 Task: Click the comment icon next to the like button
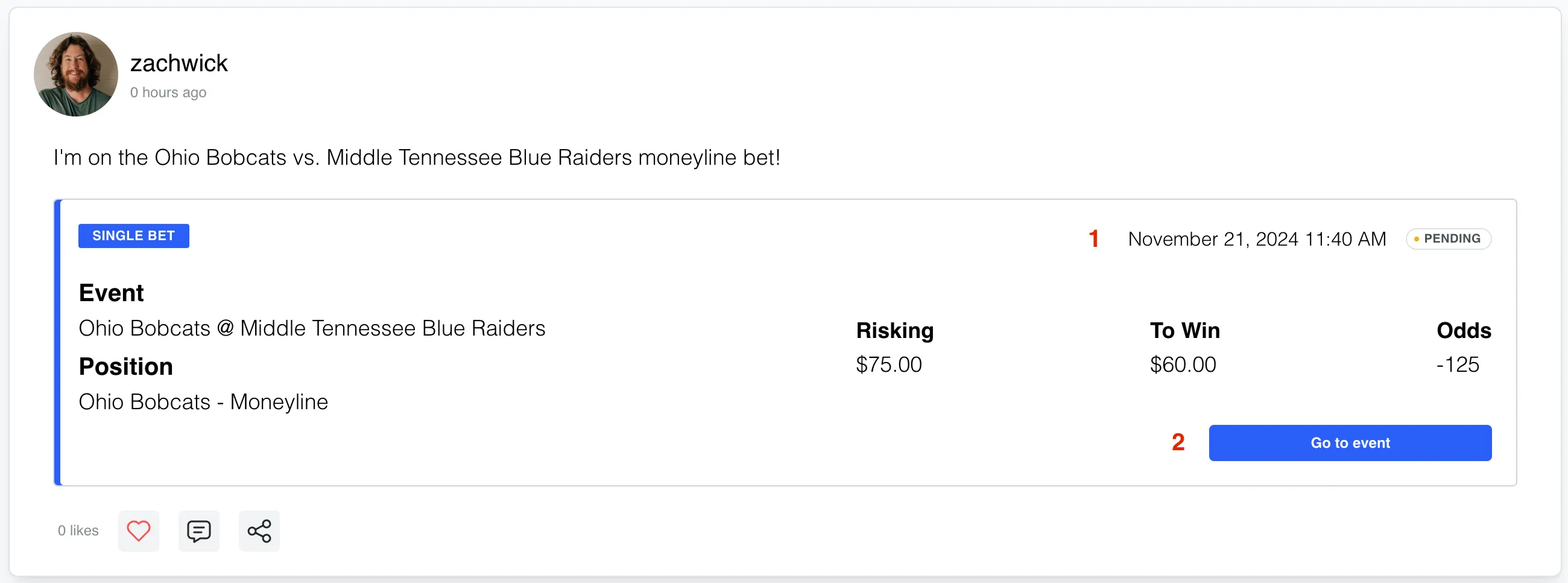(198, 530)
